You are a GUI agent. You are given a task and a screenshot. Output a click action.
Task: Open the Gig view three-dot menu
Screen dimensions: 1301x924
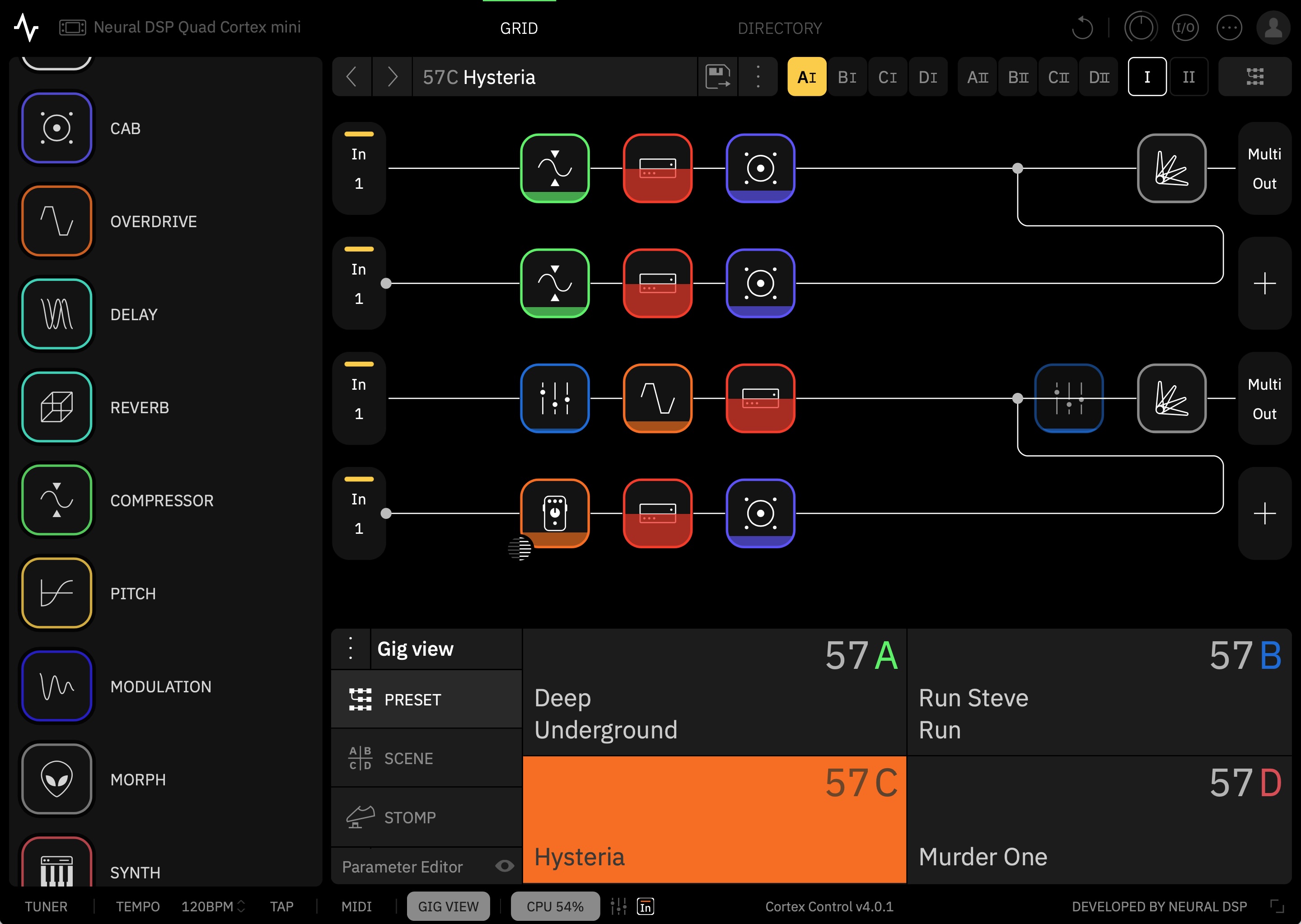coord(351,649)
